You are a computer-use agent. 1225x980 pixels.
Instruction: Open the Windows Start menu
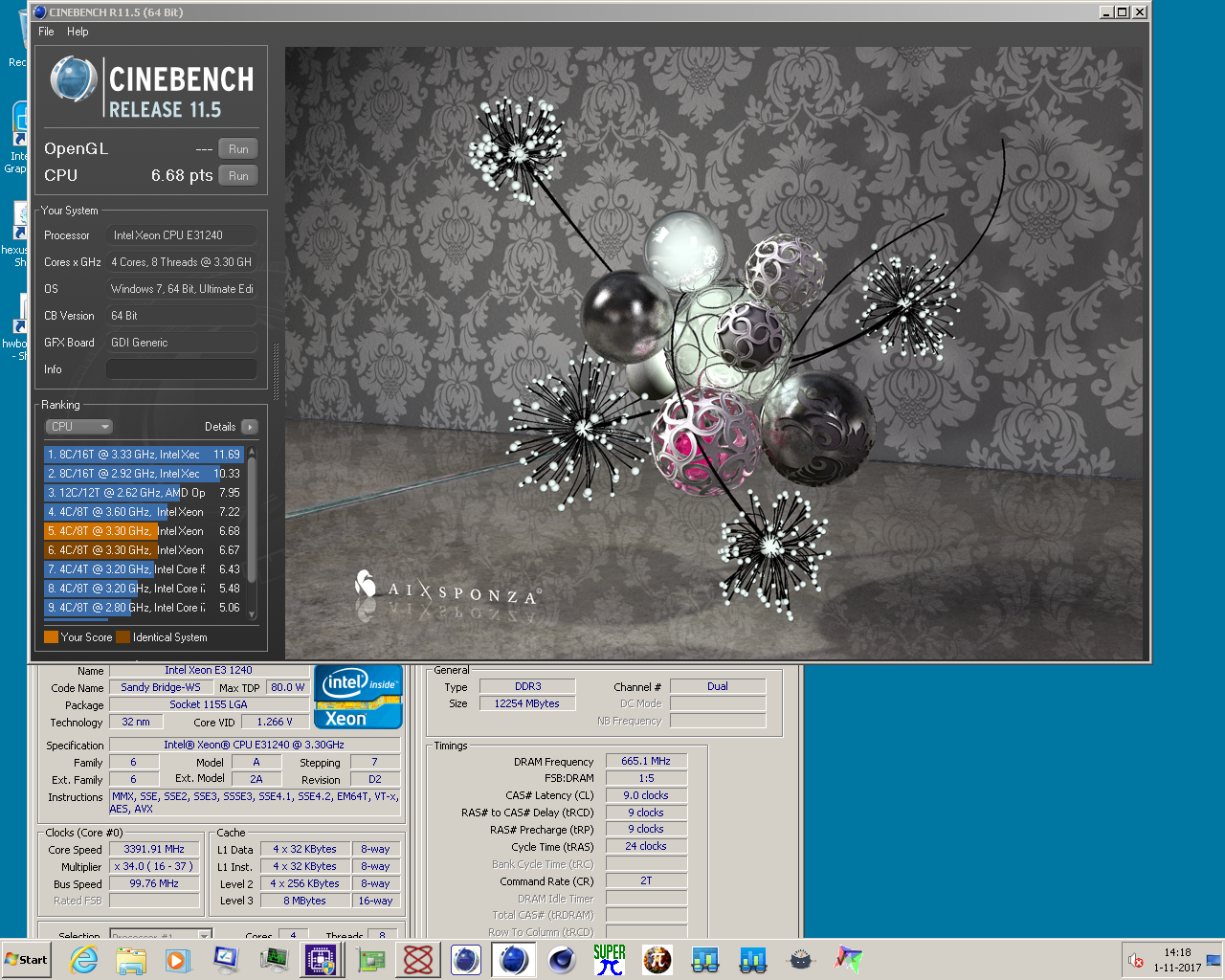coord(27,960)
